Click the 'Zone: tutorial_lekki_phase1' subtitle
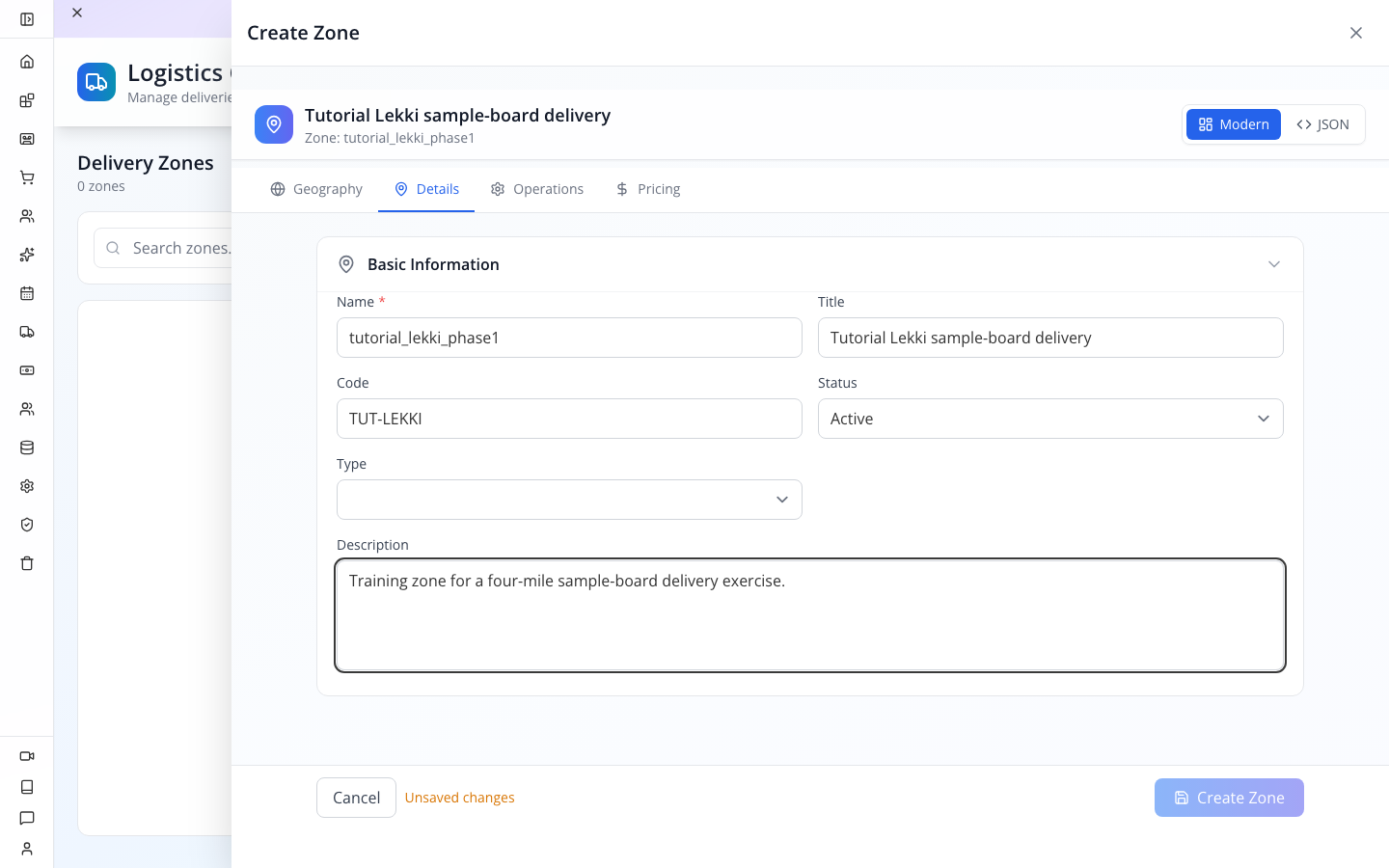The height and width of the screenshot is (868, 1389). (x=390, y=138)
